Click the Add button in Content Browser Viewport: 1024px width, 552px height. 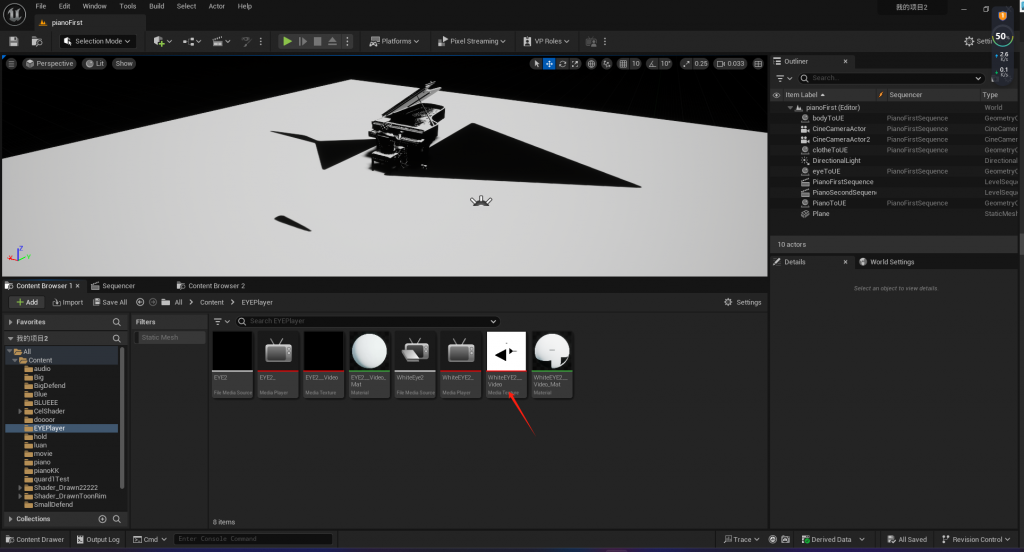27,302
